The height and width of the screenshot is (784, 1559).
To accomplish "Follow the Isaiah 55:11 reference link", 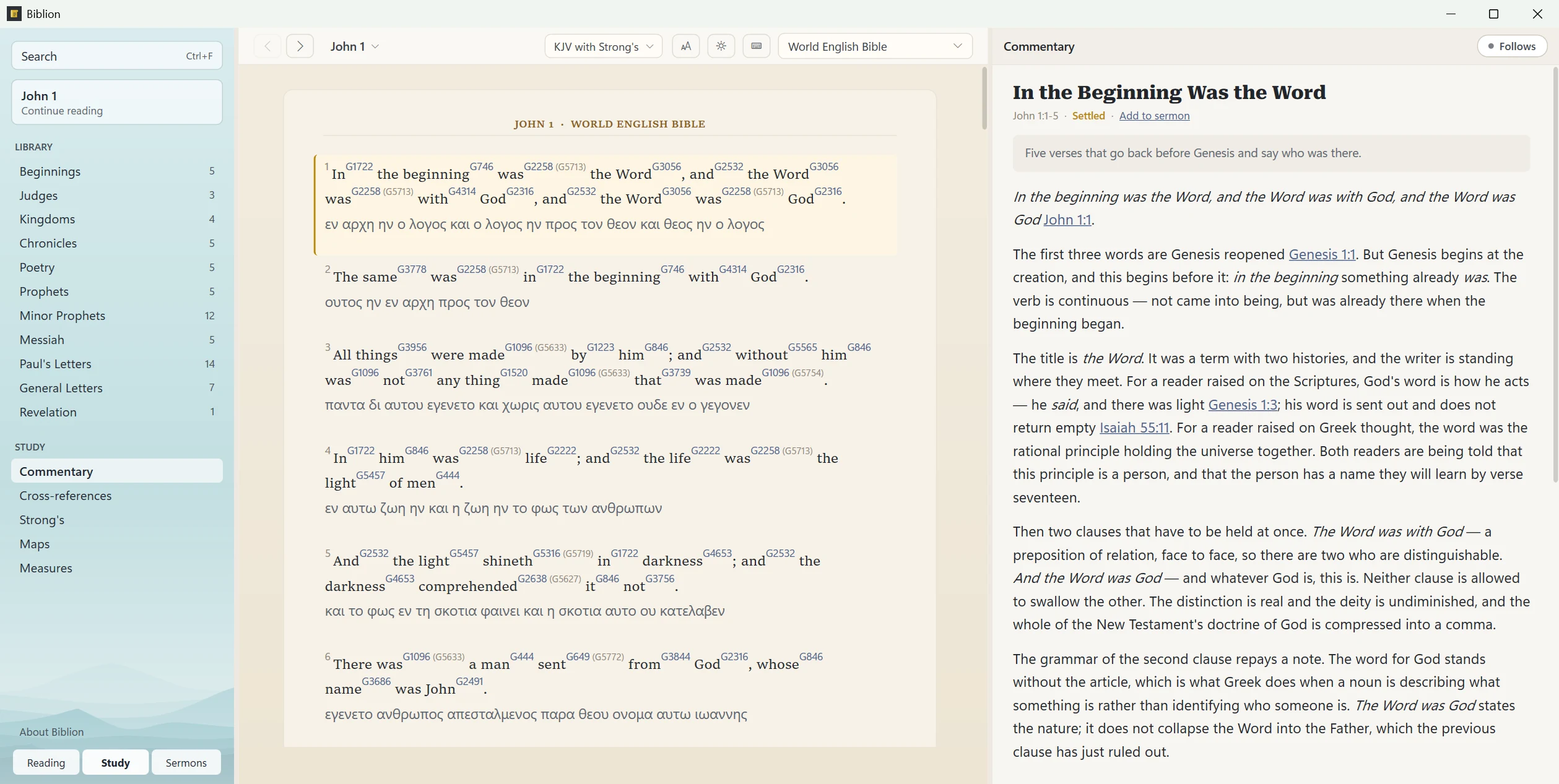I will [x=1134, y=428].
